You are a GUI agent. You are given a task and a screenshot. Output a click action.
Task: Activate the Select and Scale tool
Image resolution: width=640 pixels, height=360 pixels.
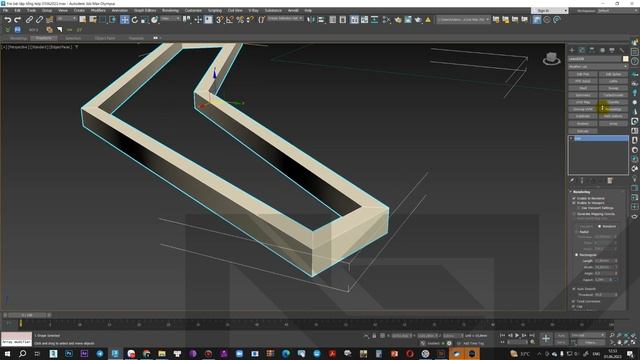click(144, 20)
